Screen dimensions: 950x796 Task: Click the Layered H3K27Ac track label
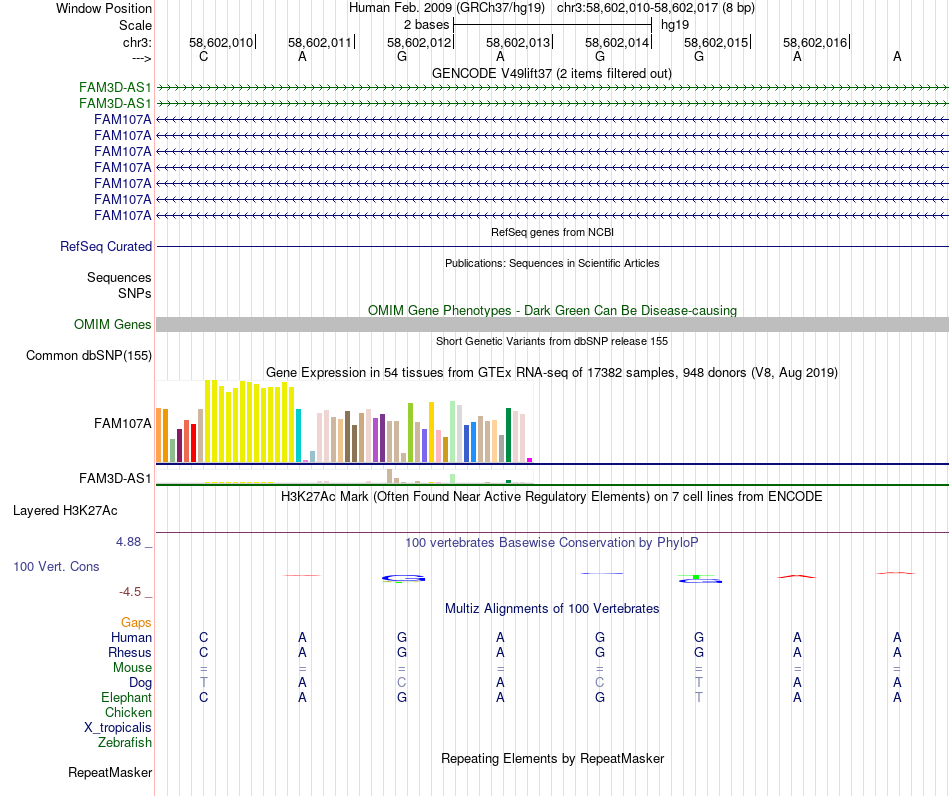65,511
